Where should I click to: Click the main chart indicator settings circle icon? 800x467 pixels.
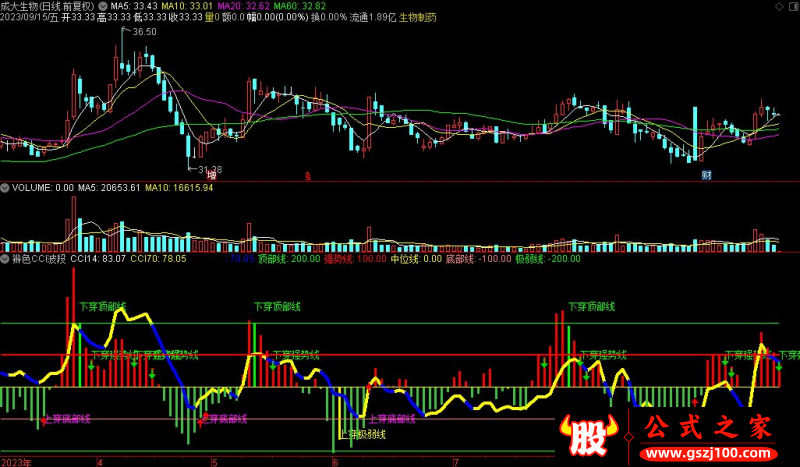(x=103, y=5)
